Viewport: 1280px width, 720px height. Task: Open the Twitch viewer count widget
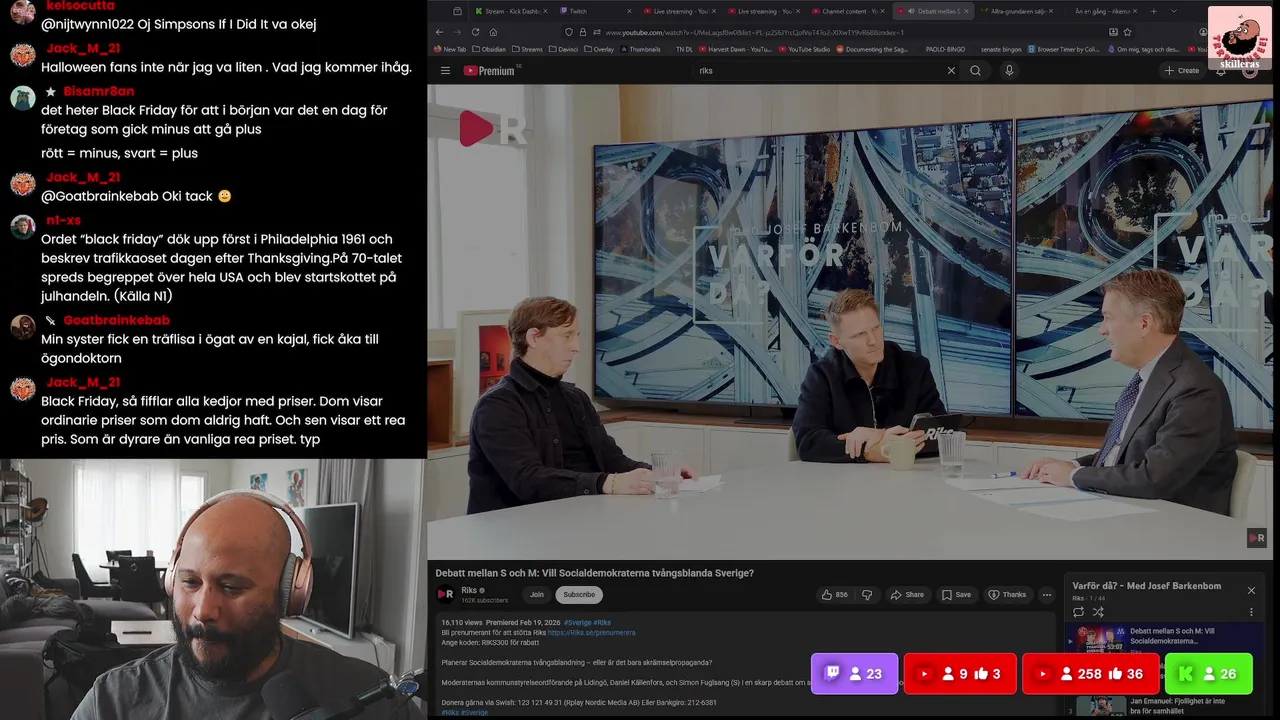click(x=854, y=674)
